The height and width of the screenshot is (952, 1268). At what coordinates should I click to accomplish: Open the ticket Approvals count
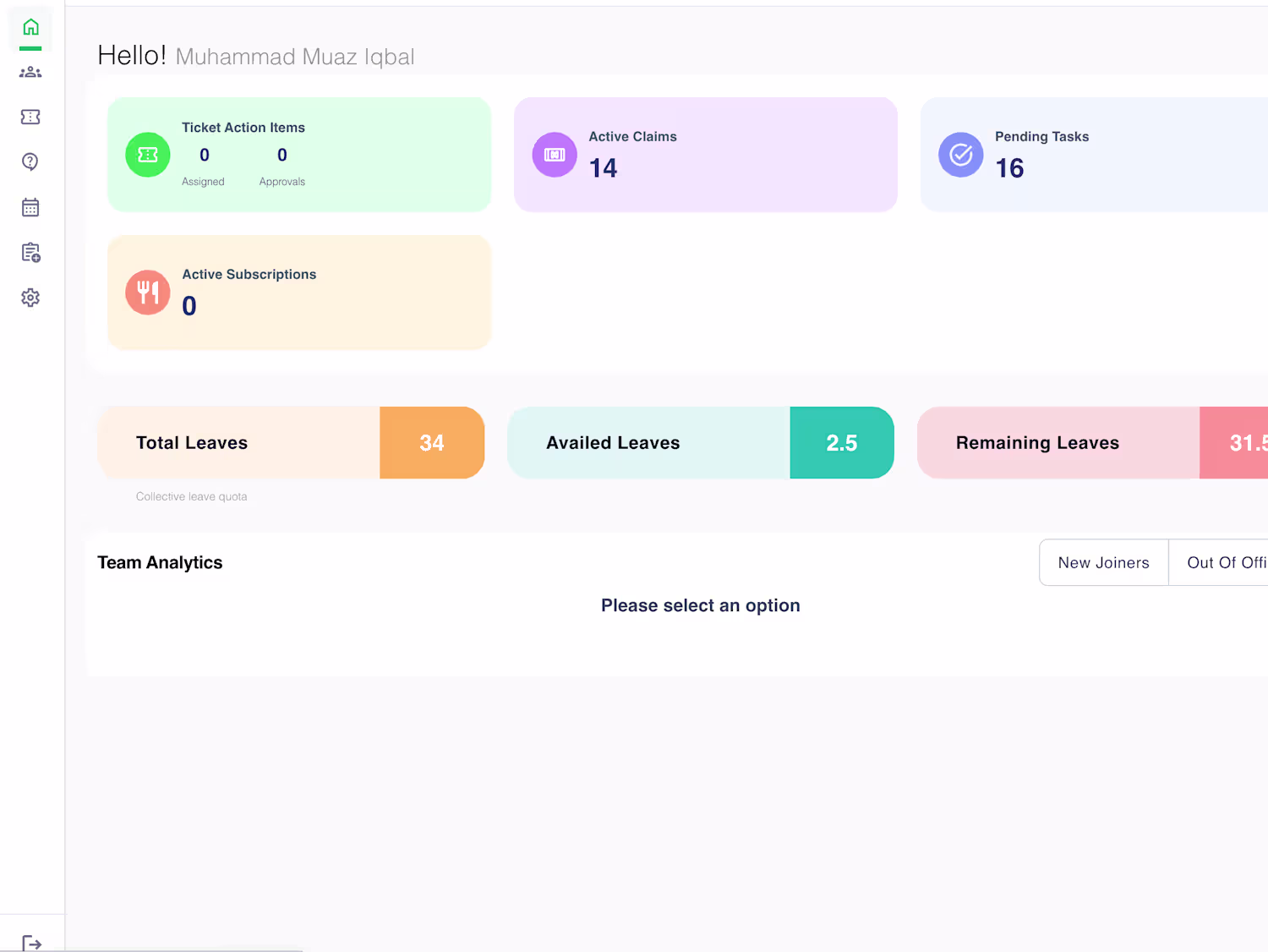(282, 156)
